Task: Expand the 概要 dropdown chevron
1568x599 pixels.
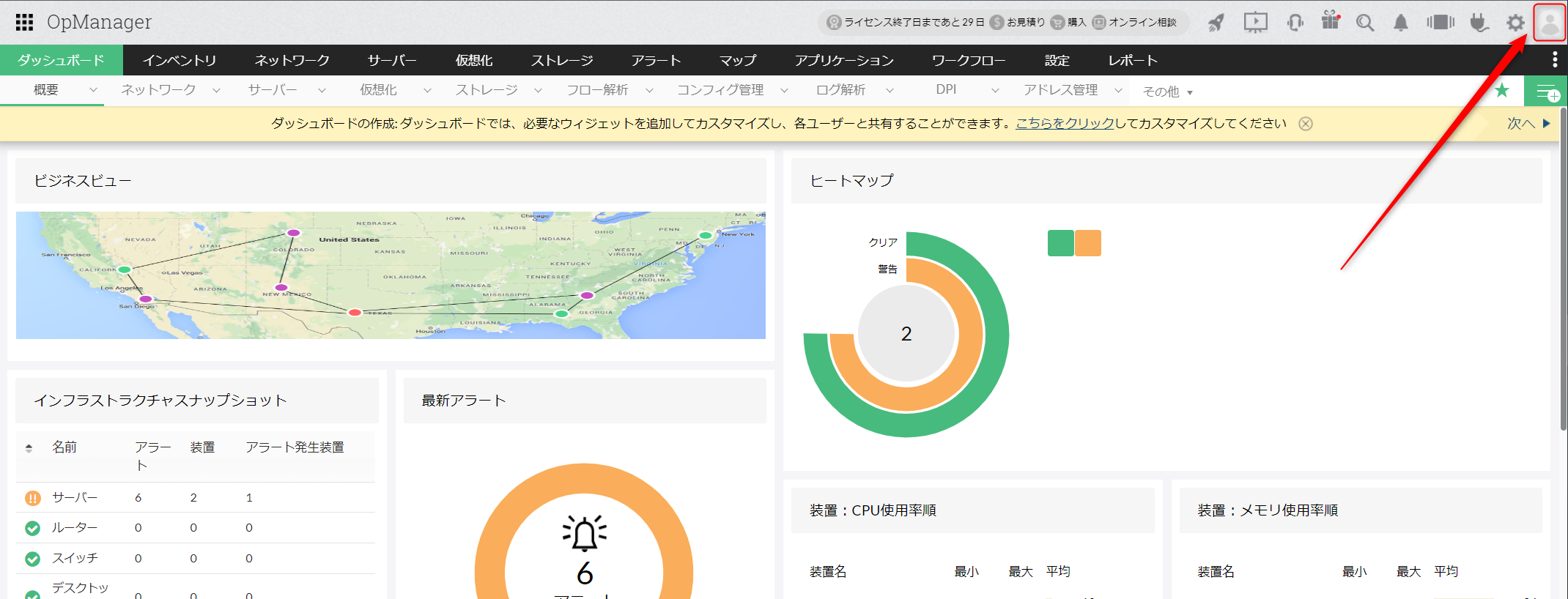Action: coord(93,90)
